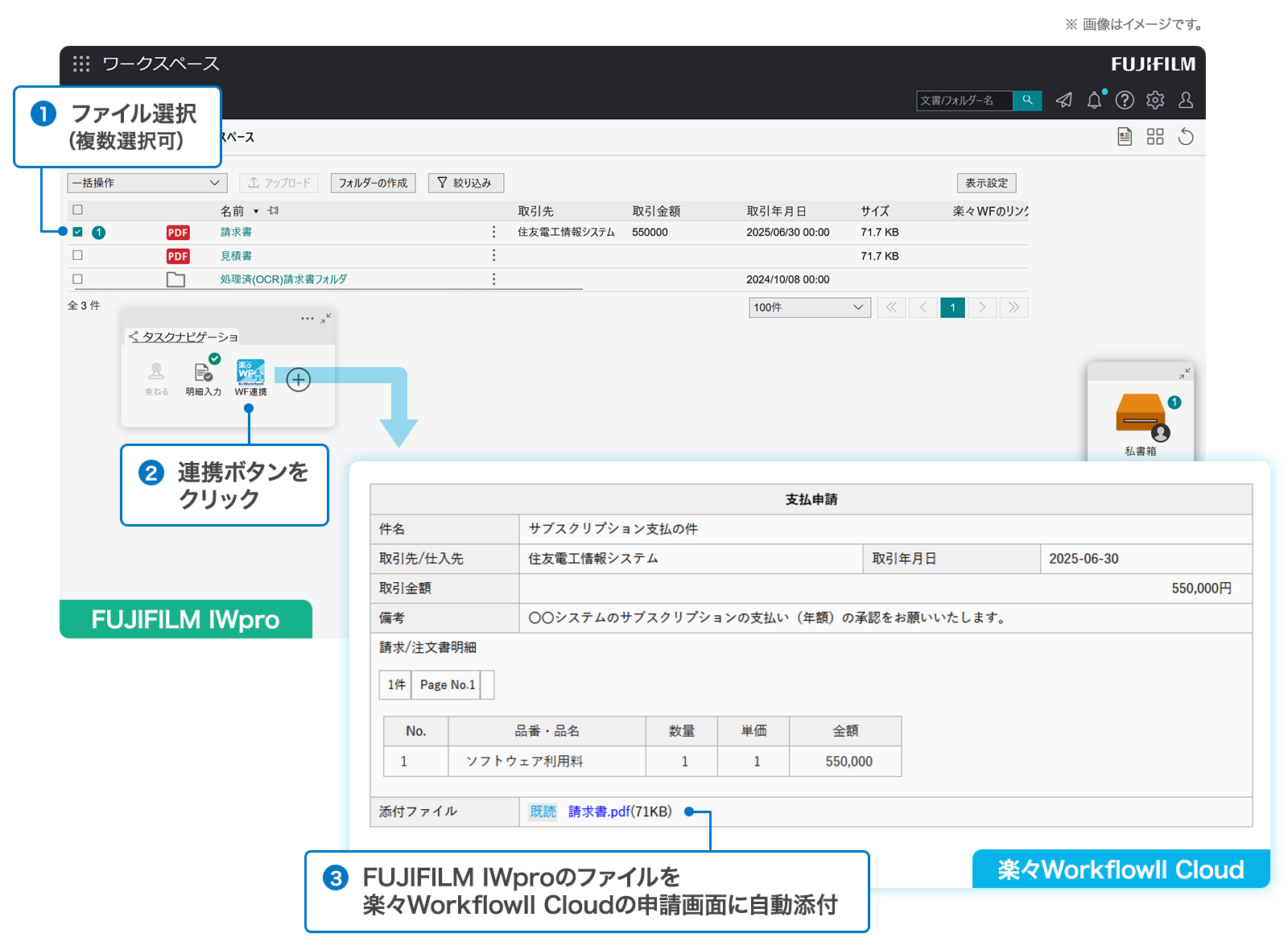1288x950 pixels.
Task: Click the 取引金額 column header
Action: coord(656,211)
